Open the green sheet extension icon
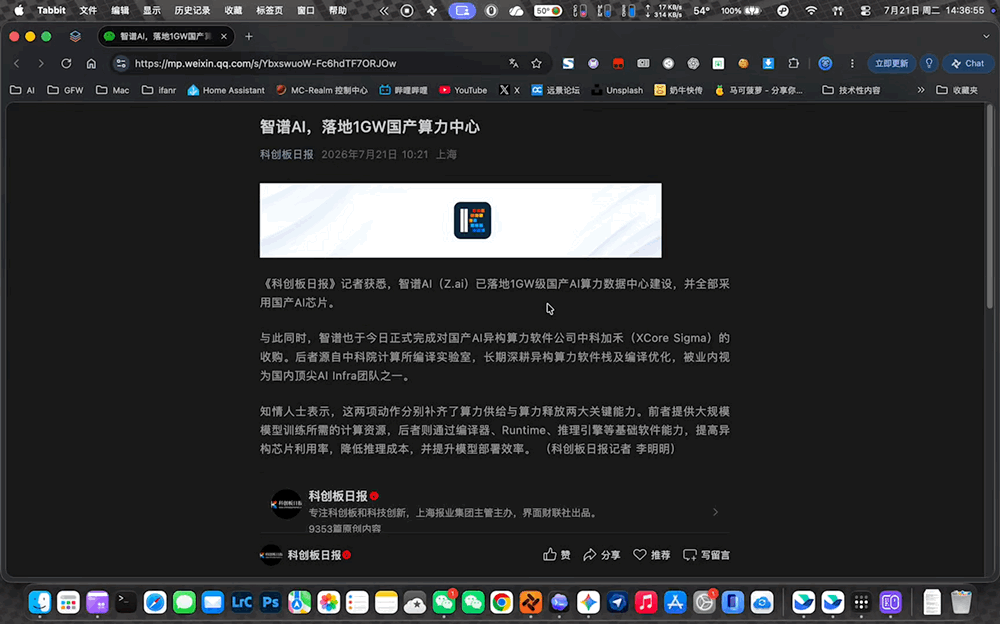 coord(718,63)
